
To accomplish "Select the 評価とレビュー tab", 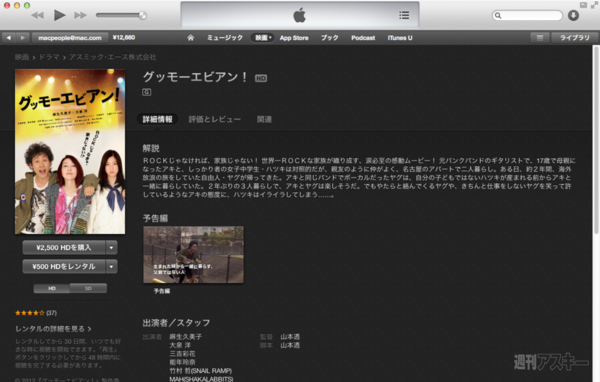I will [x=215, y=119].
